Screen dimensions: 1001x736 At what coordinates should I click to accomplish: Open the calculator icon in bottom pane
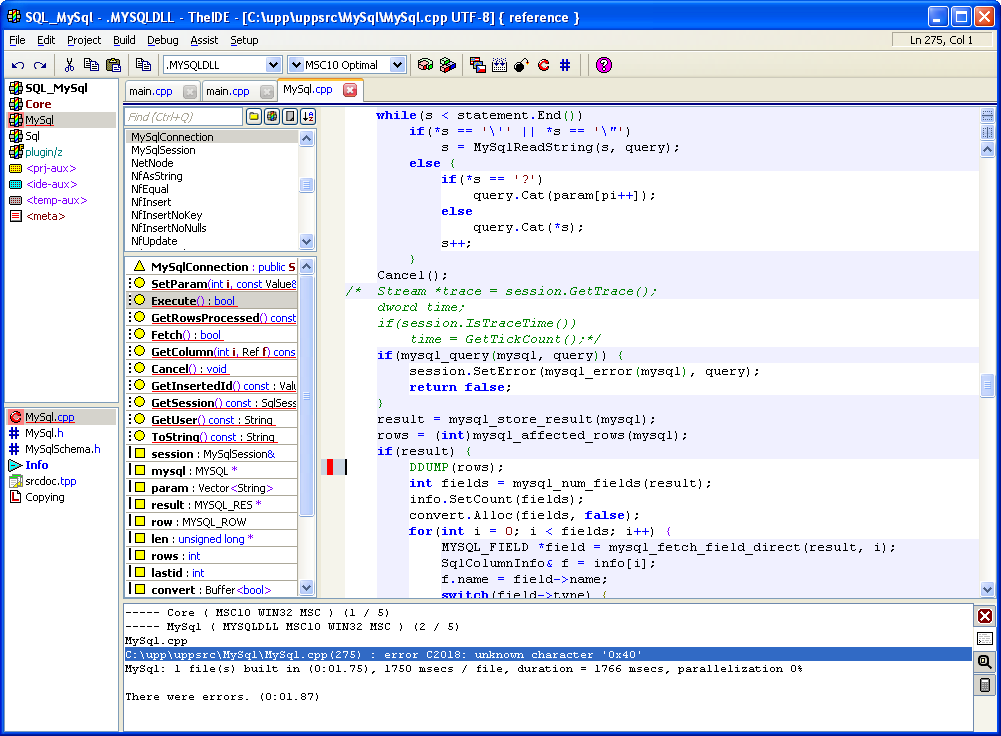[x=985, y=685]
